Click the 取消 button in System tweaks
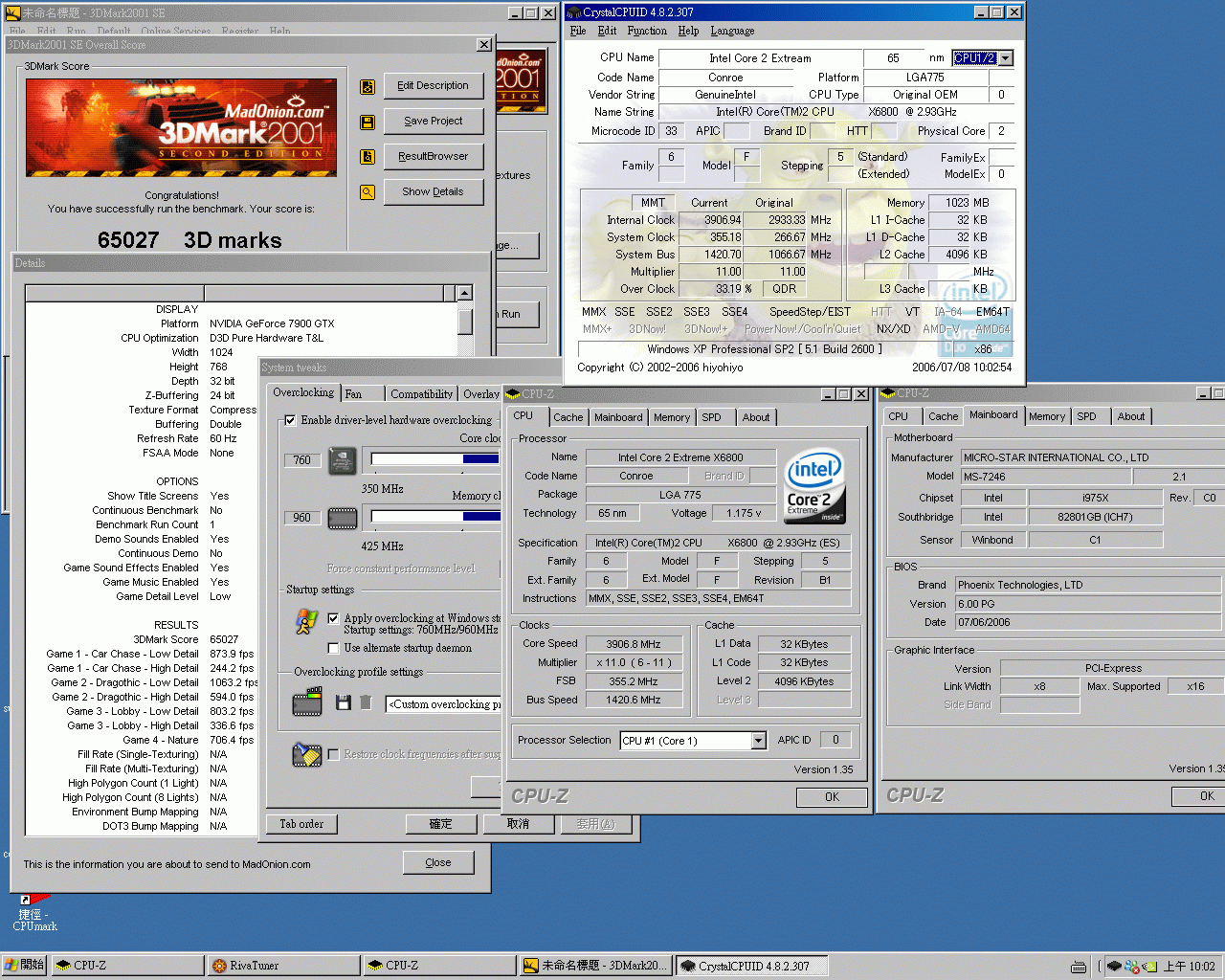 [518, 824]
